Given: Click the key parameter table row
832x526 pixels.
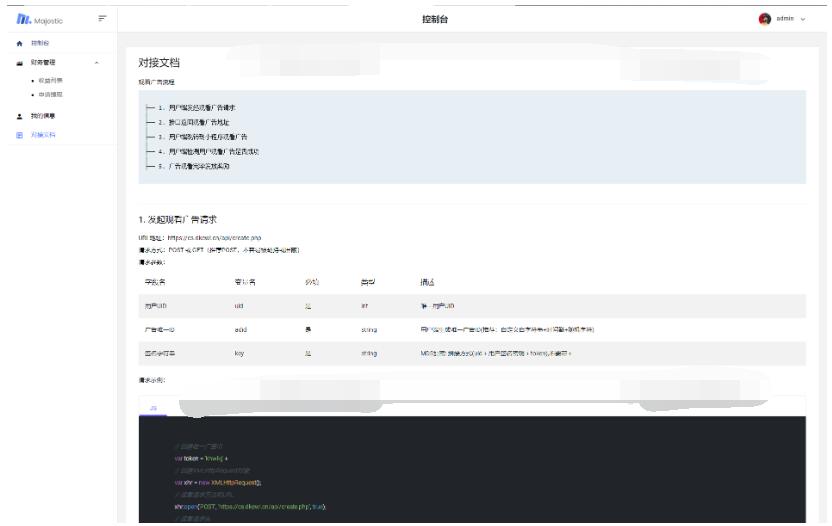Looking at the screenshot, I should click(x=470, y=354).
